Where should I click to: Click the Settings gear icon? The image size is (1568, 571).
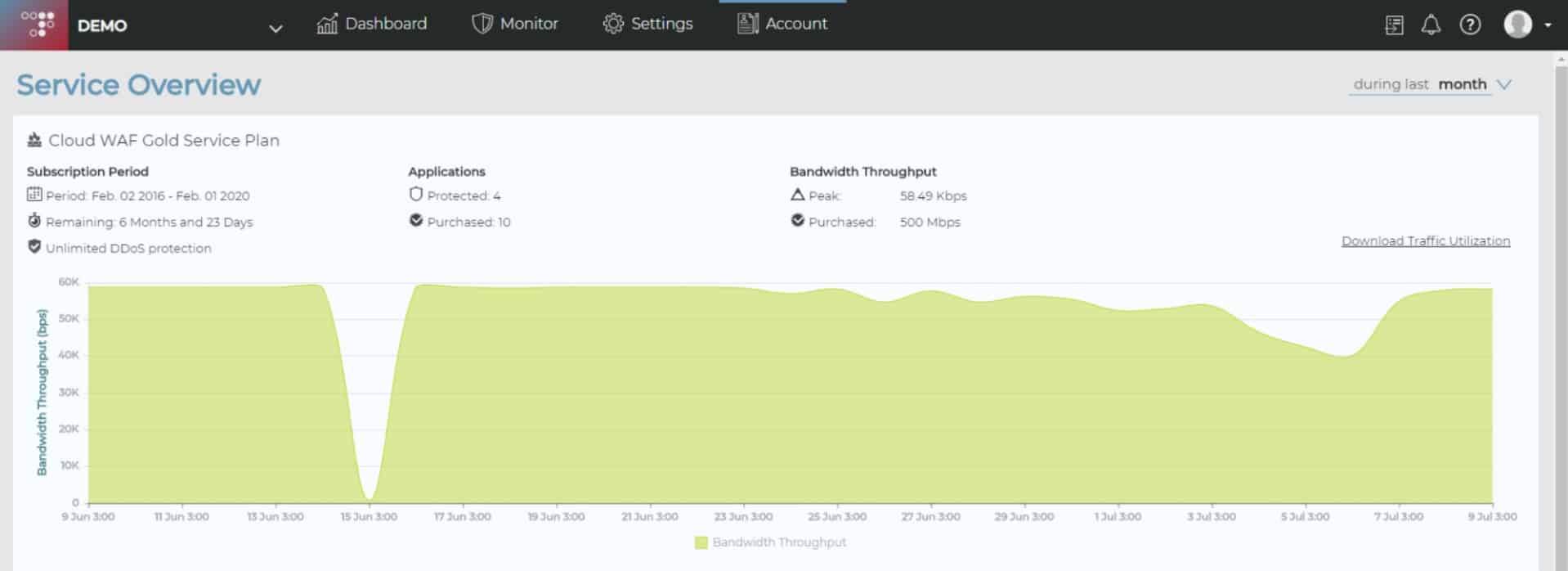[x=613, y=24]
